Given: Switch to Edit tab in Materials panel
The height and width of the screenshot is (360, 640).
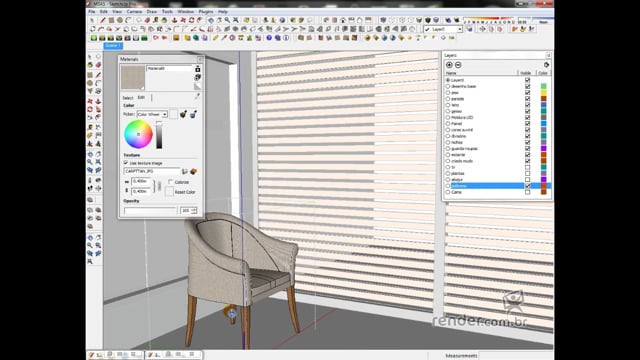Looking at the screenshot, I should [x=141, y=98].
